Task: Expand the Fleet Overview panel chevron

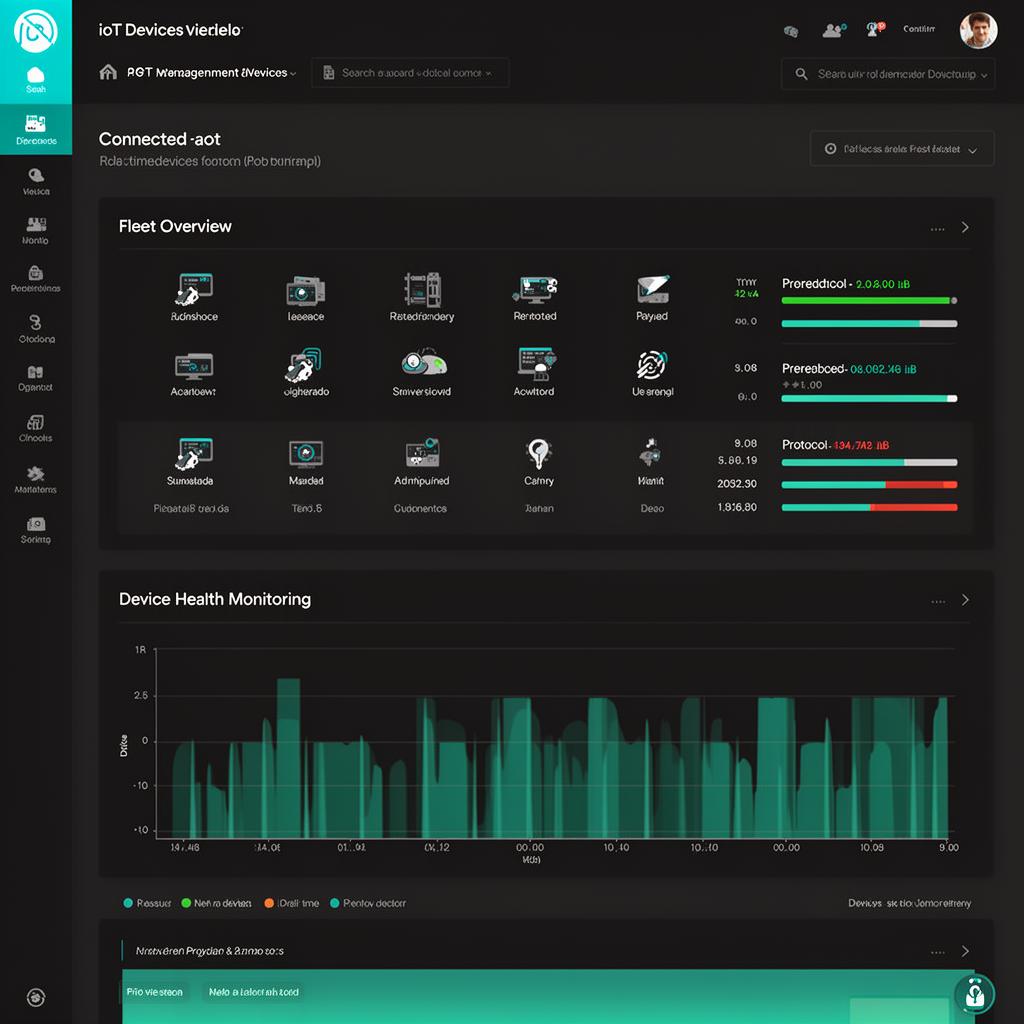Action: pyautogui.click(x=965, y=227)
